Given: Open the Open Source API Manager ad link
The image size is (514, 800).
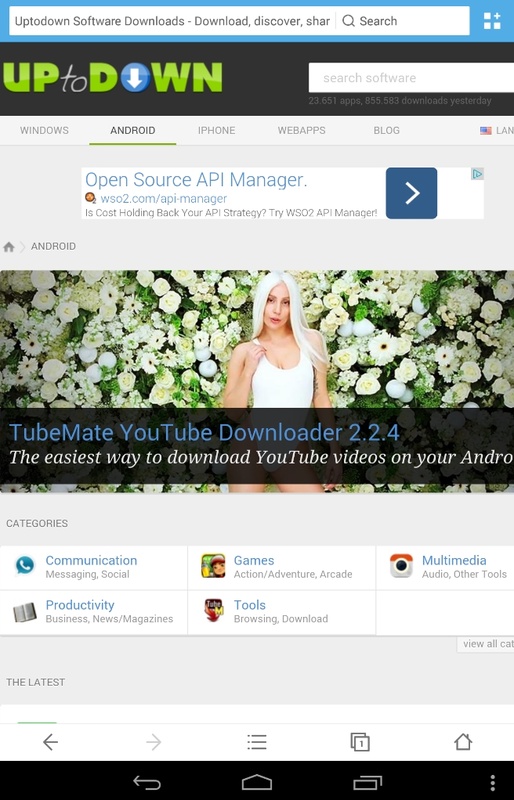Looking at the screenshot, I should (x=196, y=180).
